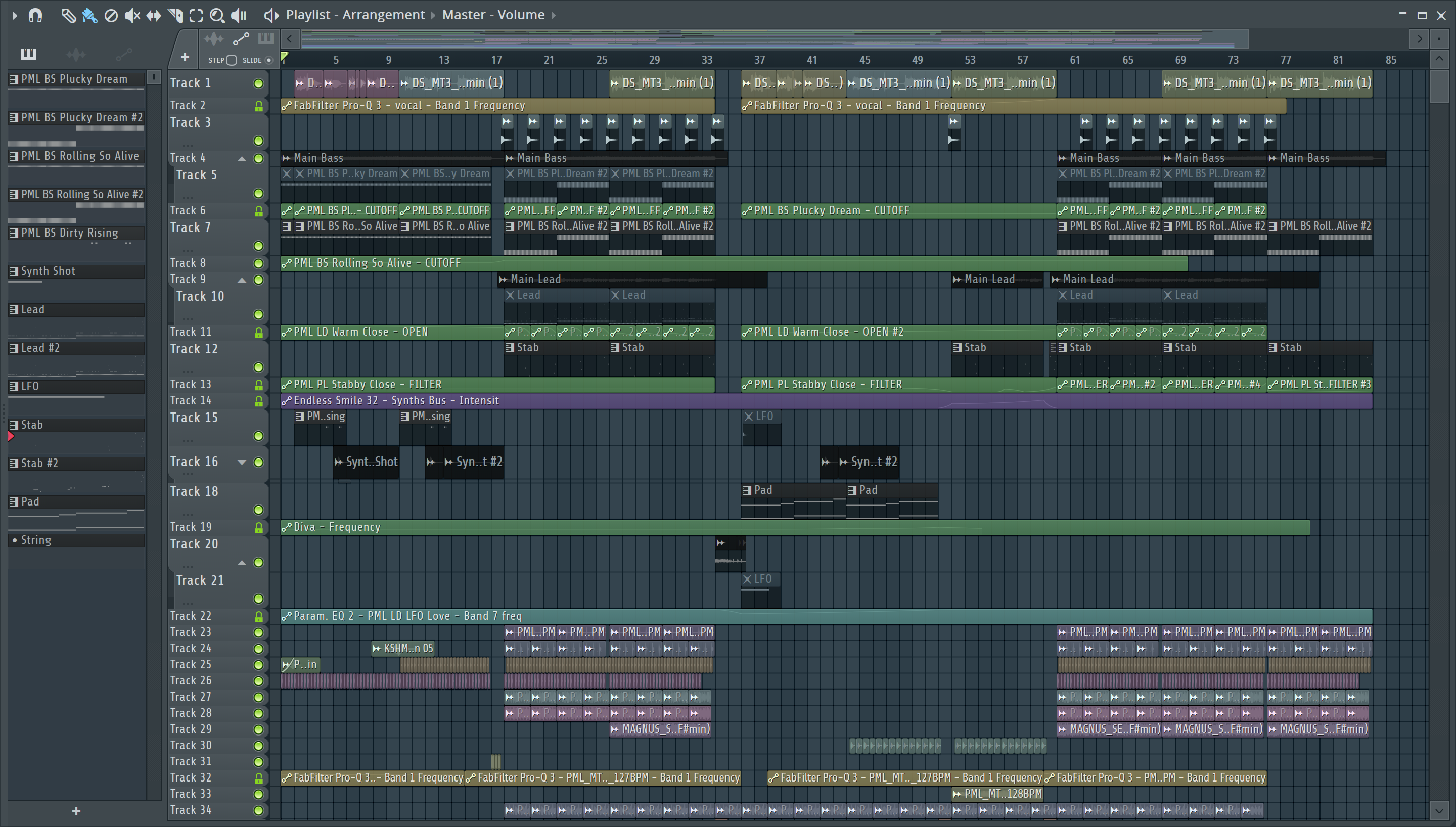Select first Main Lead clip on Track 9
The width and height of the screenshot is (1456, 827).
coord(632,280)
